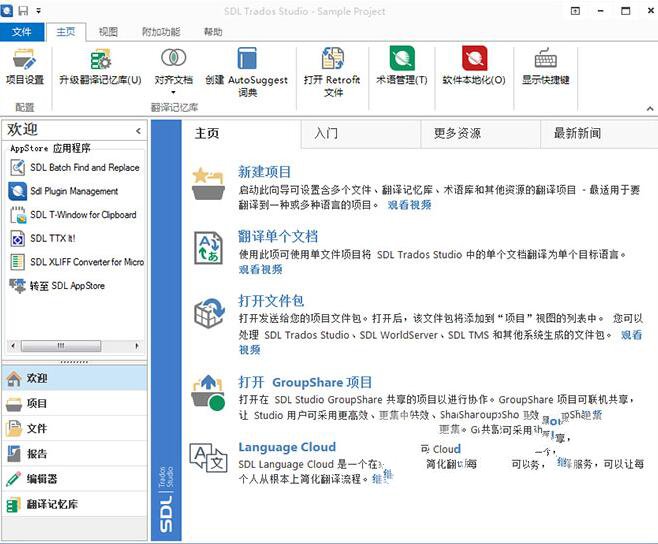Launch 软件本地化(O) red icon
658x544 pixels.
(x=474, y=58)
